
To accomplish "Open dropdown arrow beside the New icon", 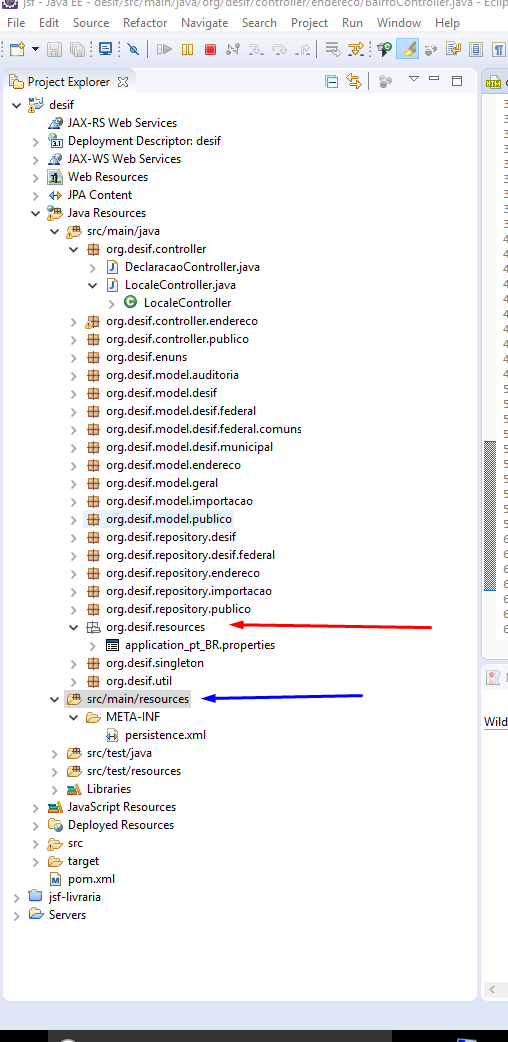I will (35, 49).
